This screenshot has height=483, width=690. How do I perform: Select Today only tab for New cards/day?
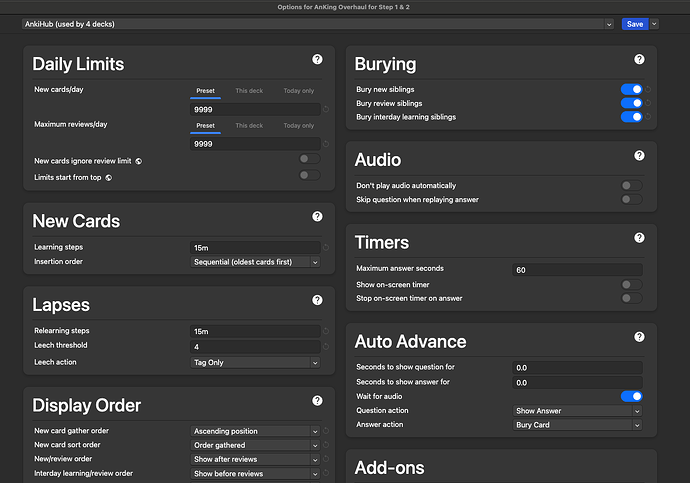pyautogui.click(x=299, y=91)
